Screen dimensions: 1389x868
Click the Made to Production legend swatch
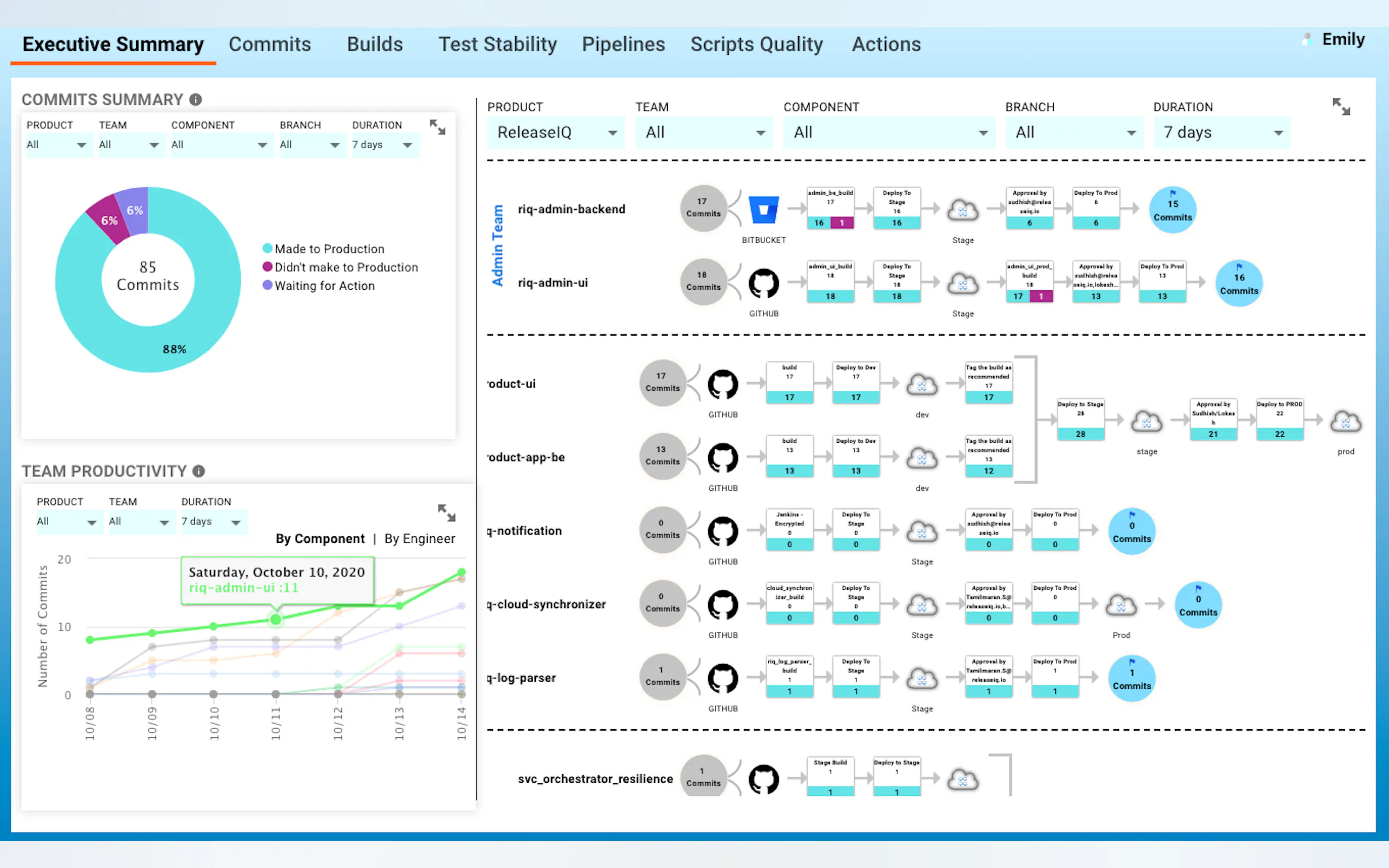(x=267, y=249)
